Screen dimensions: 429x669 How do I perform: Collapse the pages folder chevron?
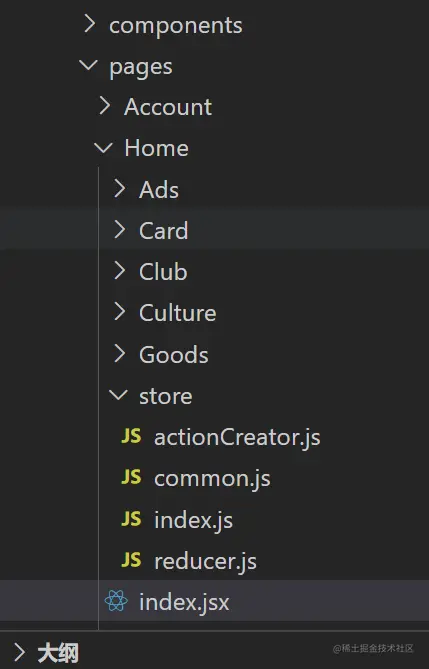tap(88, 65)
